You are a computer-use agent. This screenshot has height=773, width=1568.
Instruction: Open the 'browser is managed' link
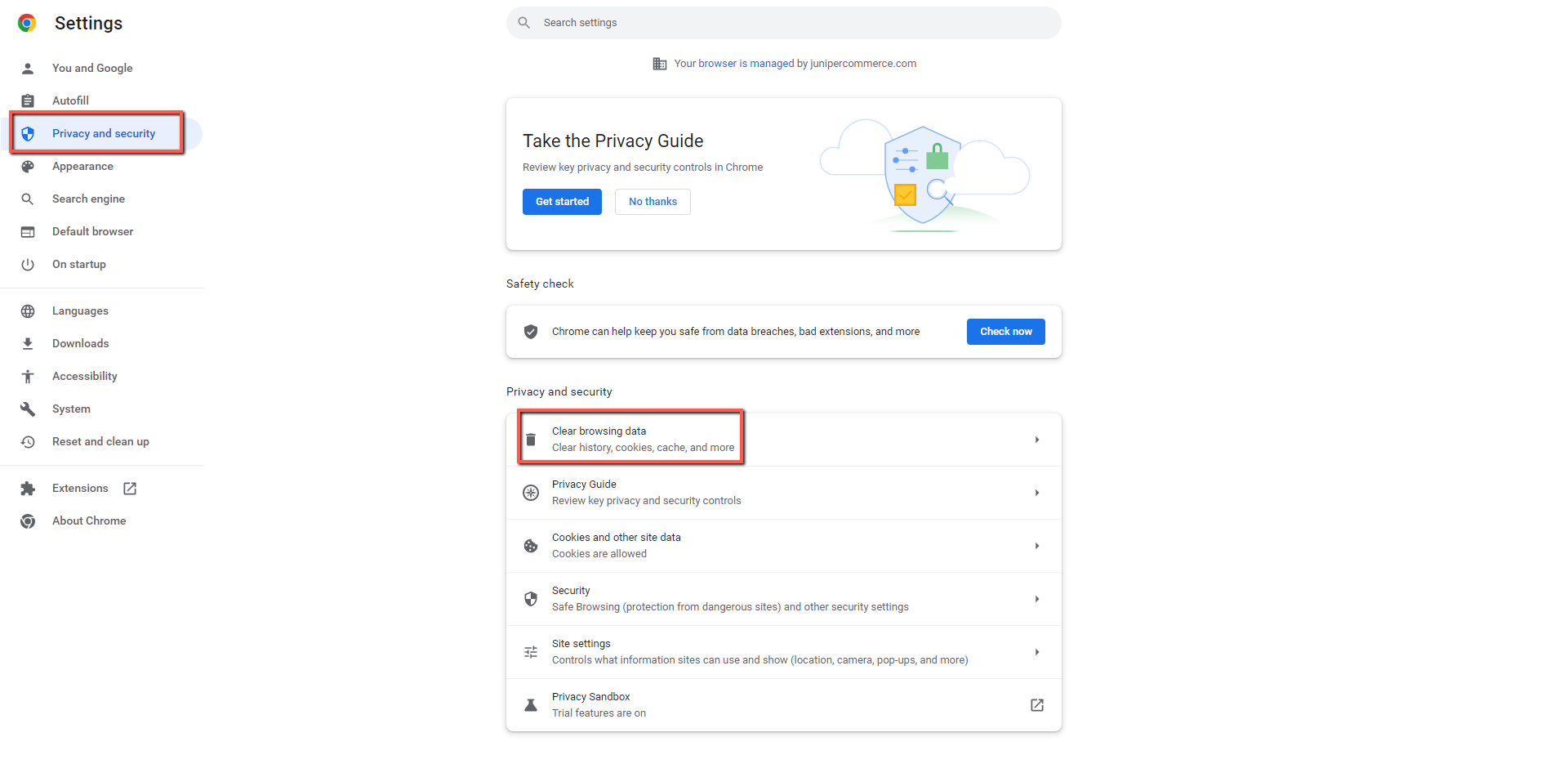point(746,64)
